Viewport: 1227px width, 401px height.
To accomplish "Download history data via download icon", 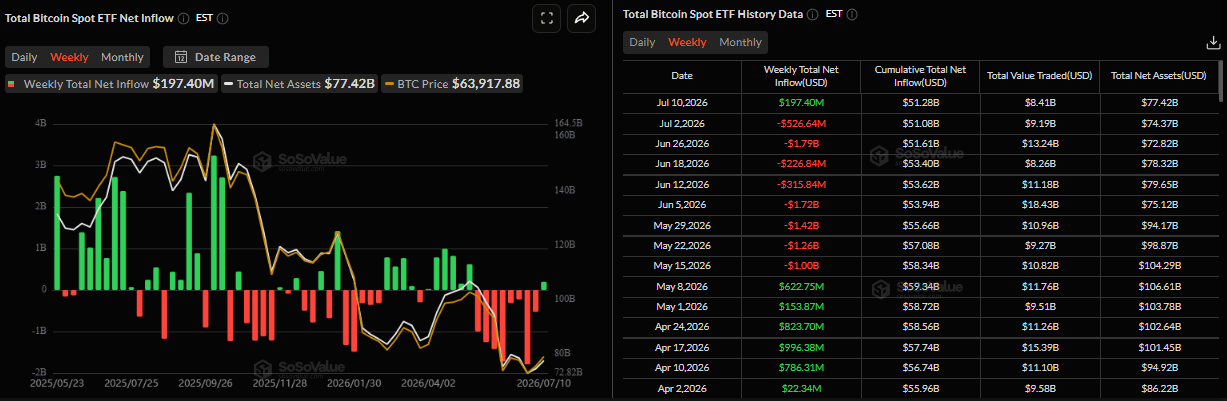I will [1213, 42].
